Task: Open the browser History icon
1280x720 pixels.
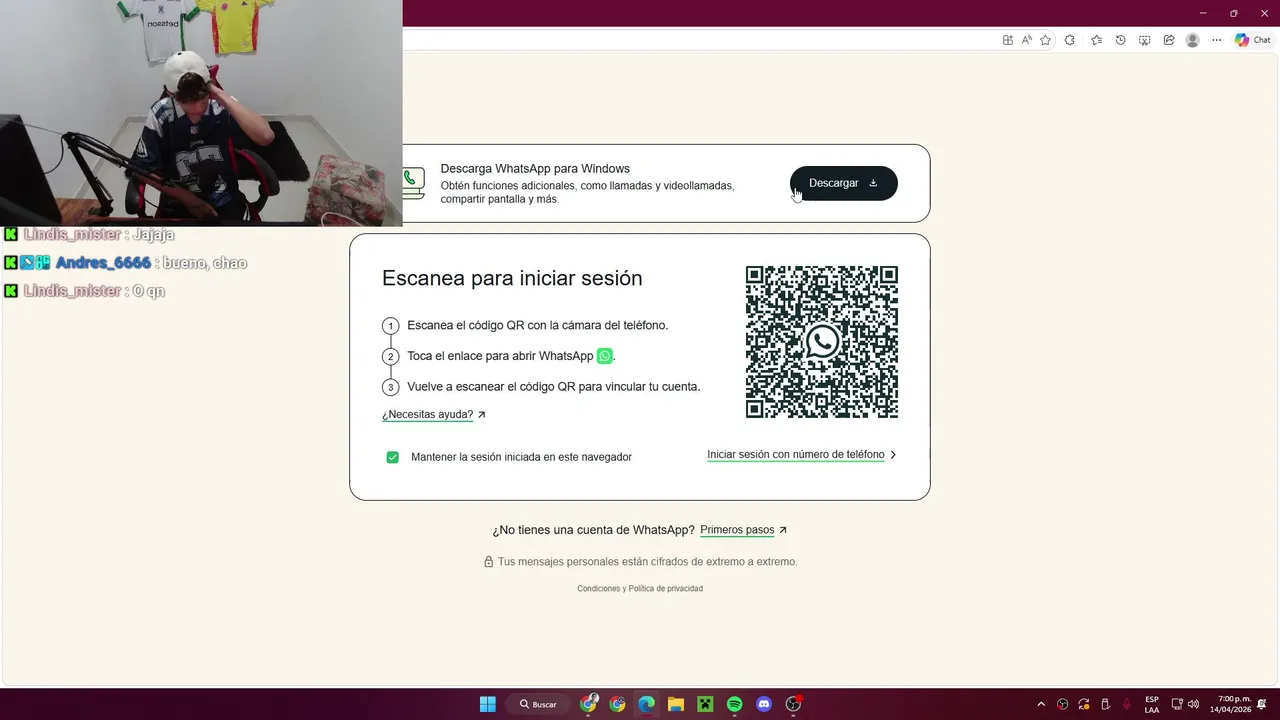Action: [x=1120, y=40]
